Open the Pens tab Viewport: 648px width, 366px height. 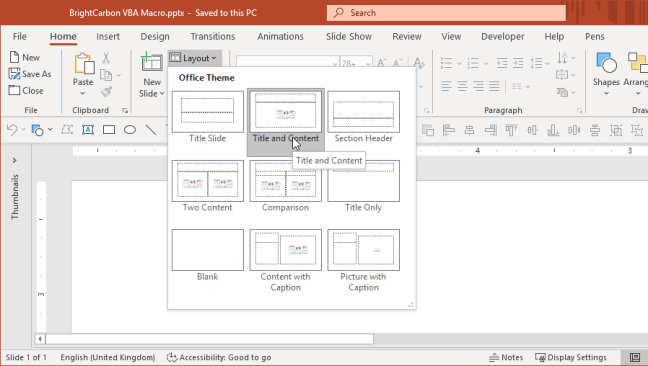pos(595,36)
